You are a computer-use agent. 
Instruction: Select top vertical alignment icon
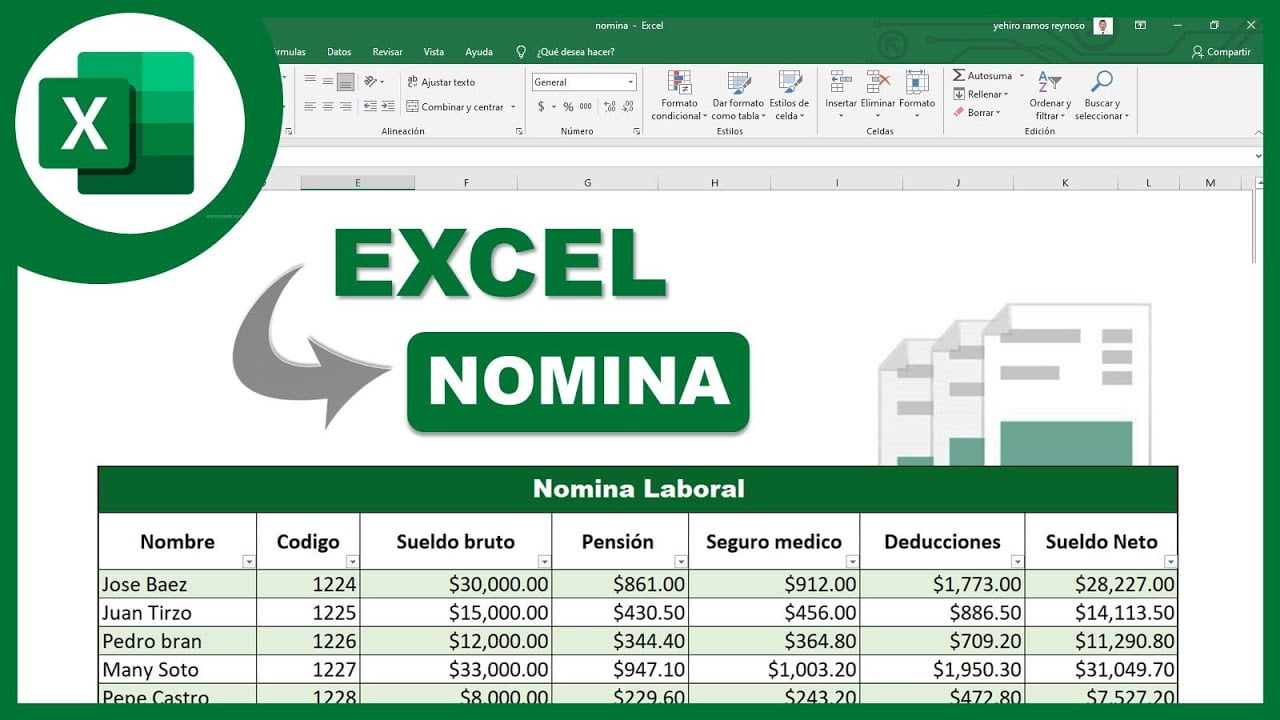(310, 81)
